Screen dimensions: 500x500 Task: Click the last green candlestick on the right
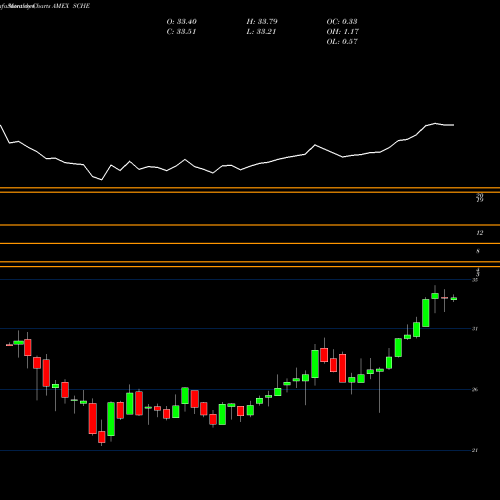(x=454, y=298)
